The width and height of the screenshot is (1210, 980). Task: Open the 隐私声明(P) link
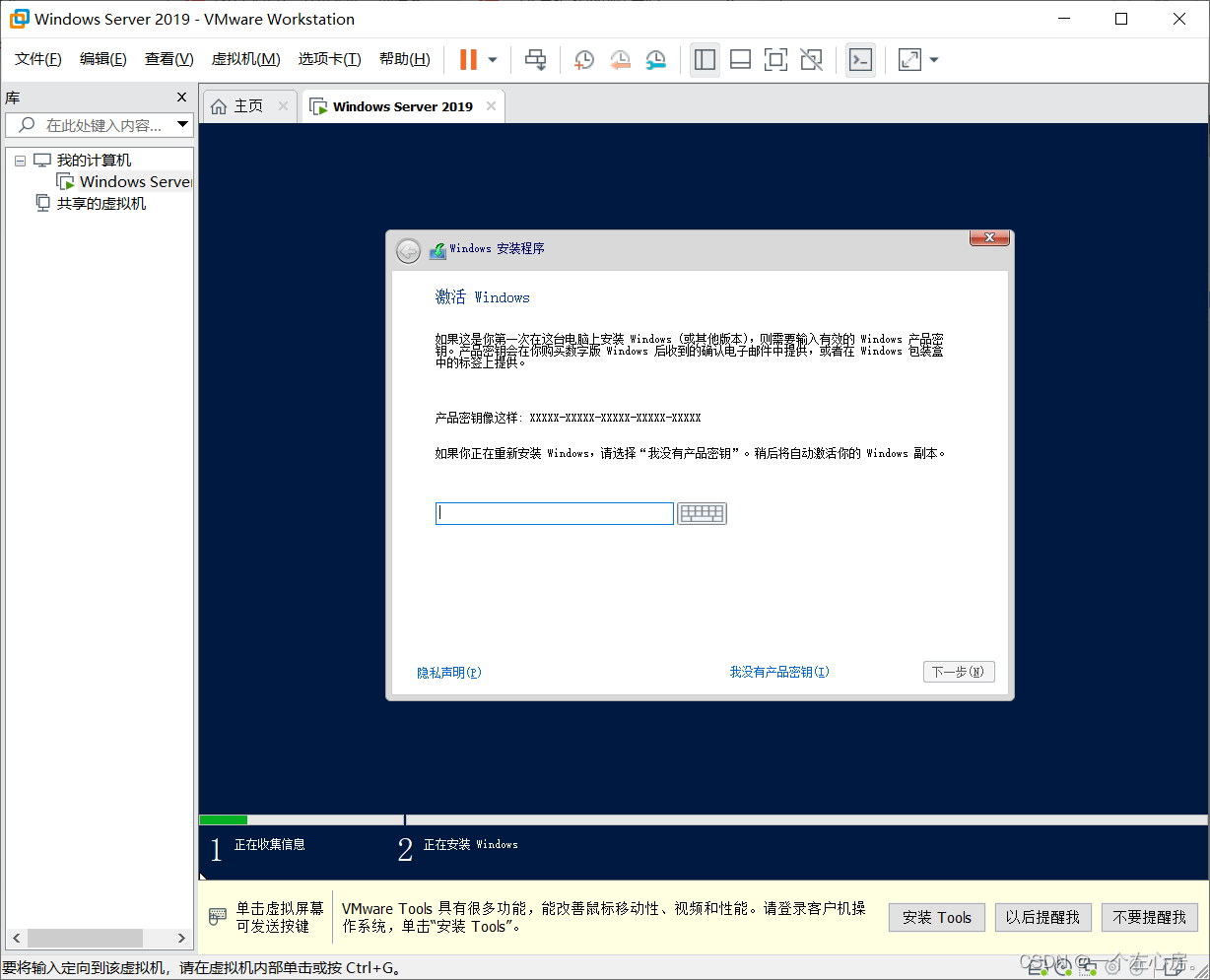pos(449,673)
